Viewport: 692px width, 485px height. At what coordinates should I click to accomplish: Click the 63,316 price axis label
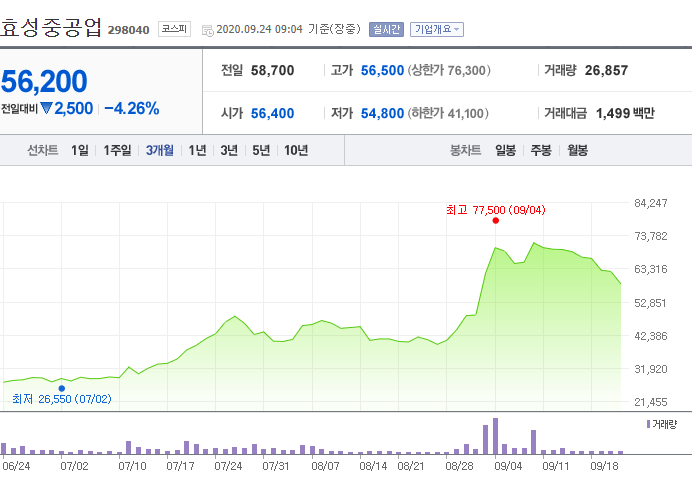[651, 269]
